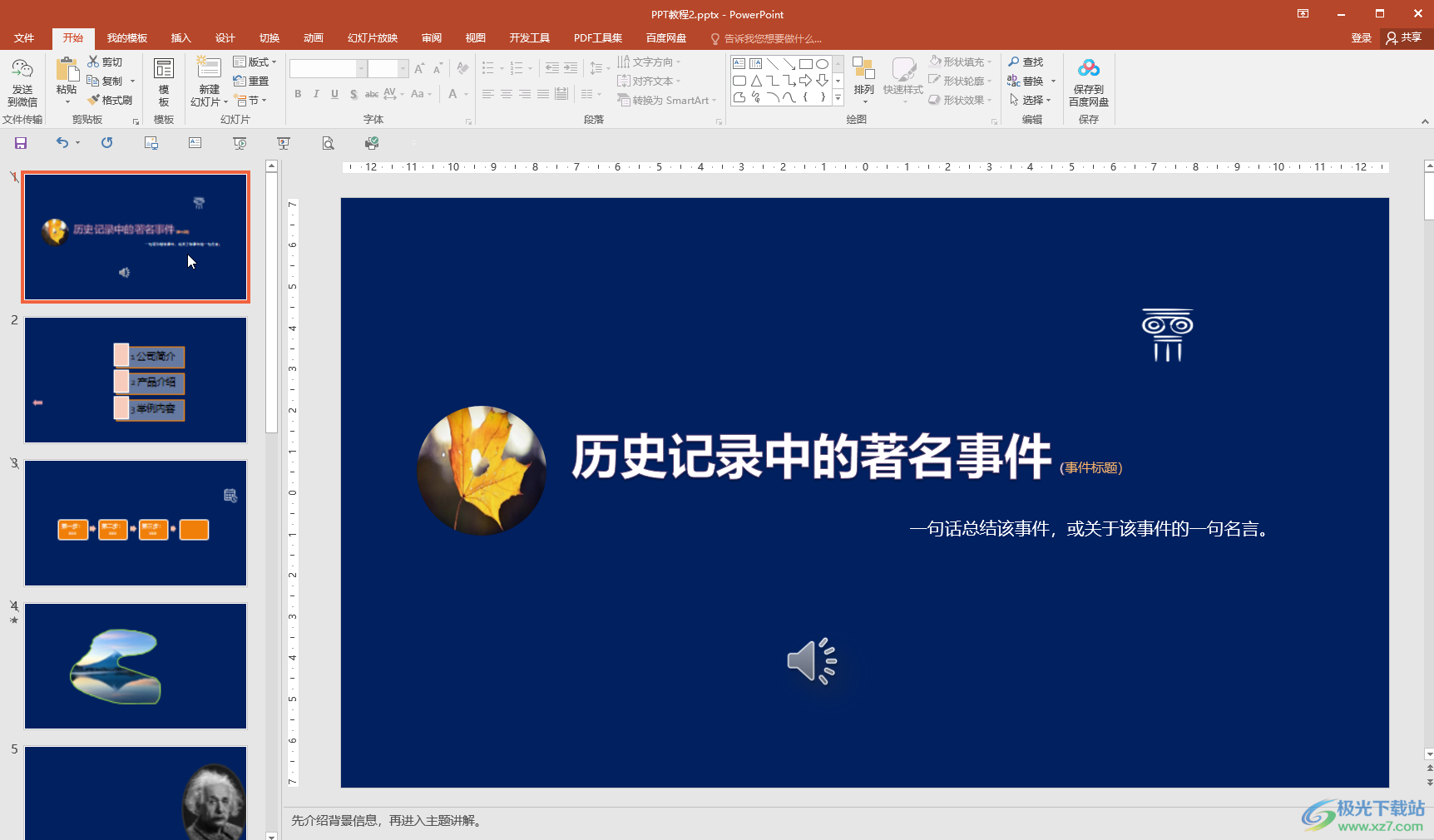The width and height of the screenshot is (1434, 840).
Task: Click the Login (登录) button
Action: click(x=1362, y=38)
